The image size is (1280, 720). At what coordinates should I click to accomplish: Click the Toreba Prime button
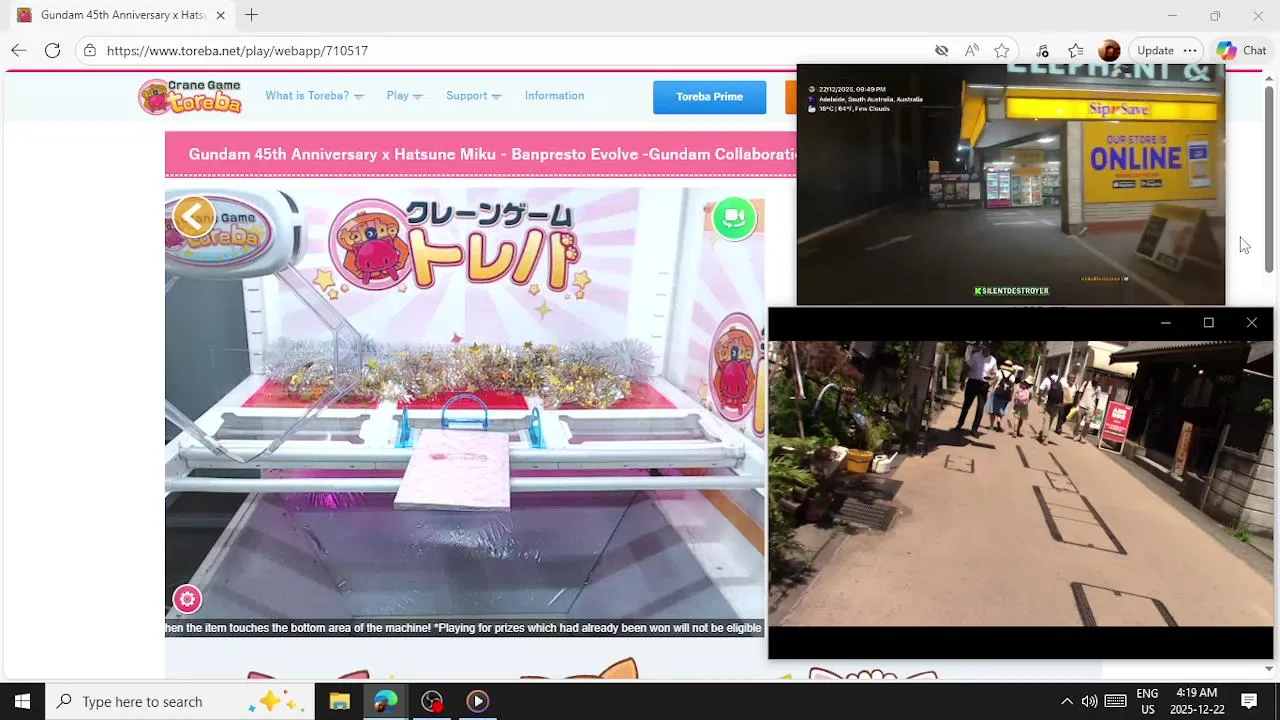click(x=709, y=97)
